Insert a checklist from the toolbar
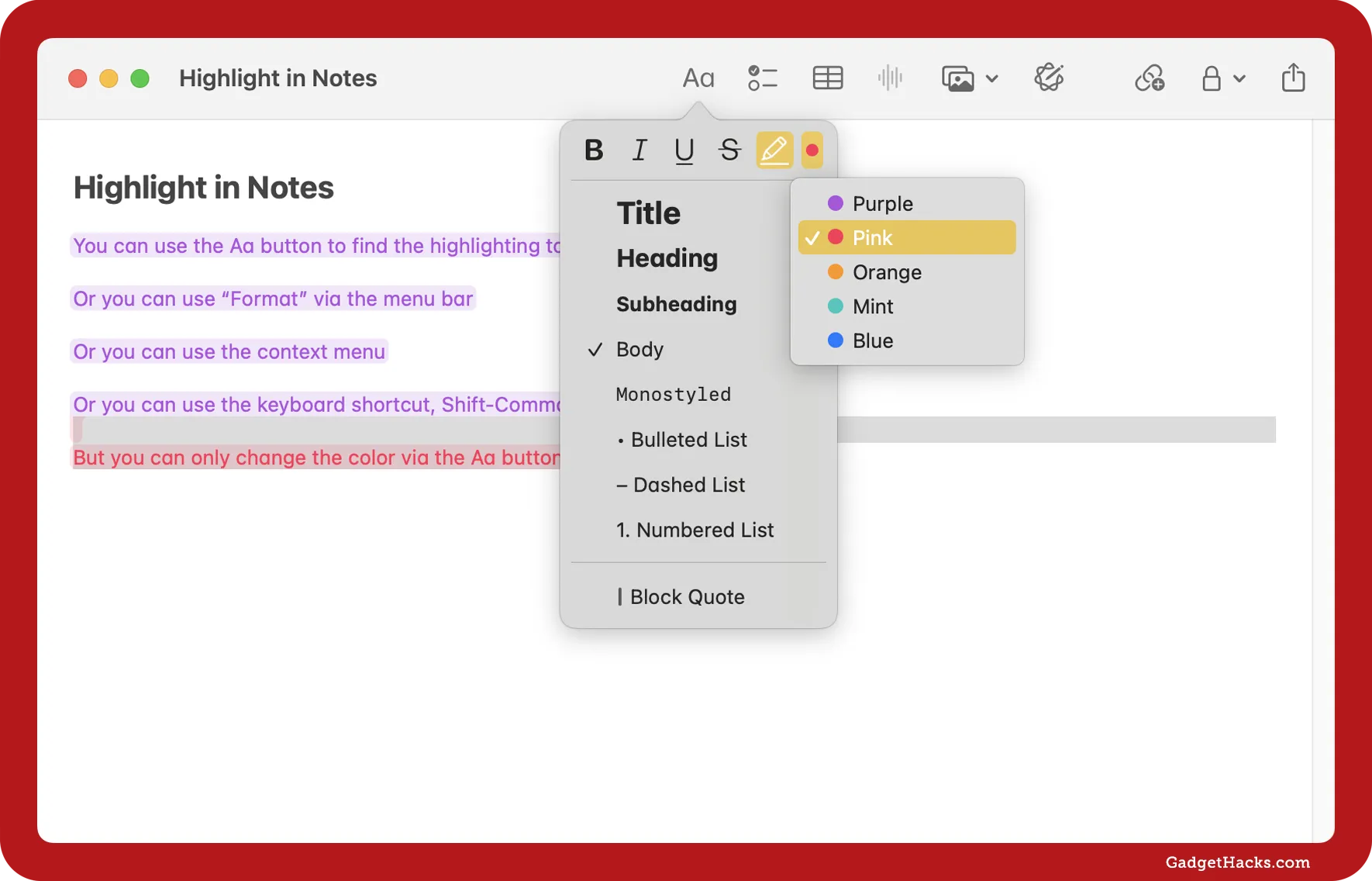Image resolution: width=1372 pixels, height=881 pixels. (x=763, y=78)
